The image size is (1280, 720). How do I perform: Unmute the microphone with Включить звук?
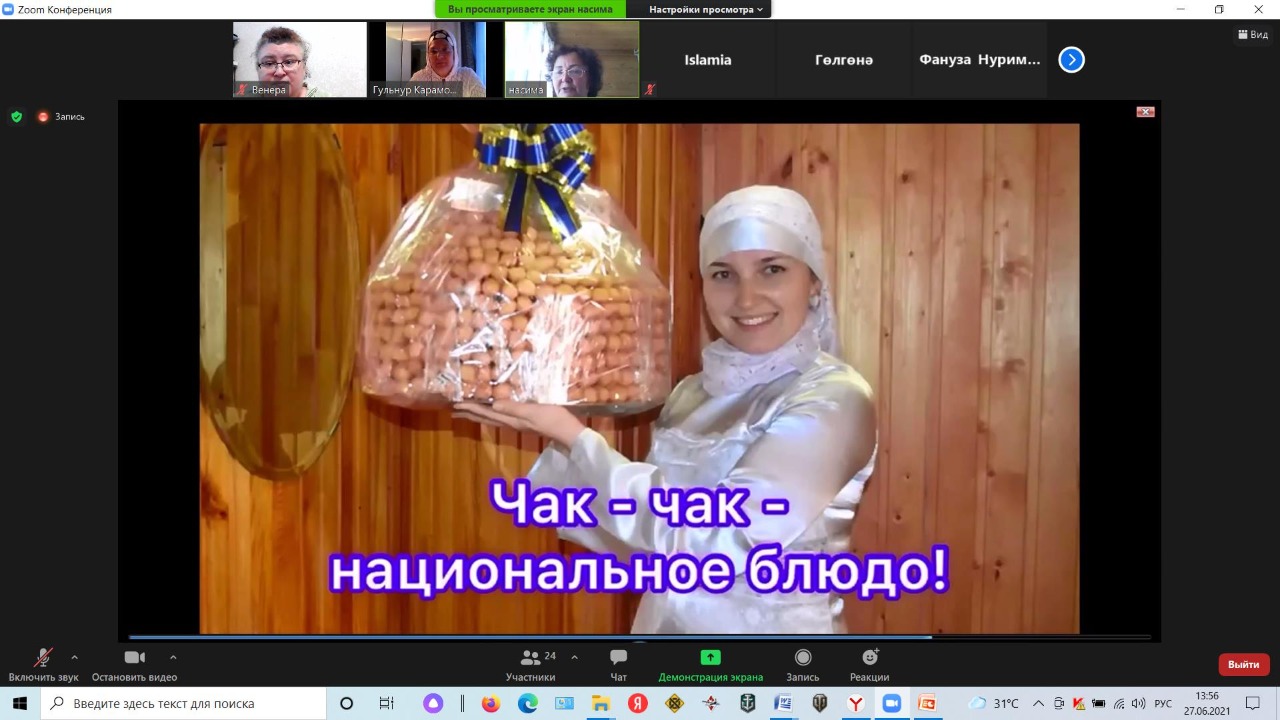pos(43,665)
